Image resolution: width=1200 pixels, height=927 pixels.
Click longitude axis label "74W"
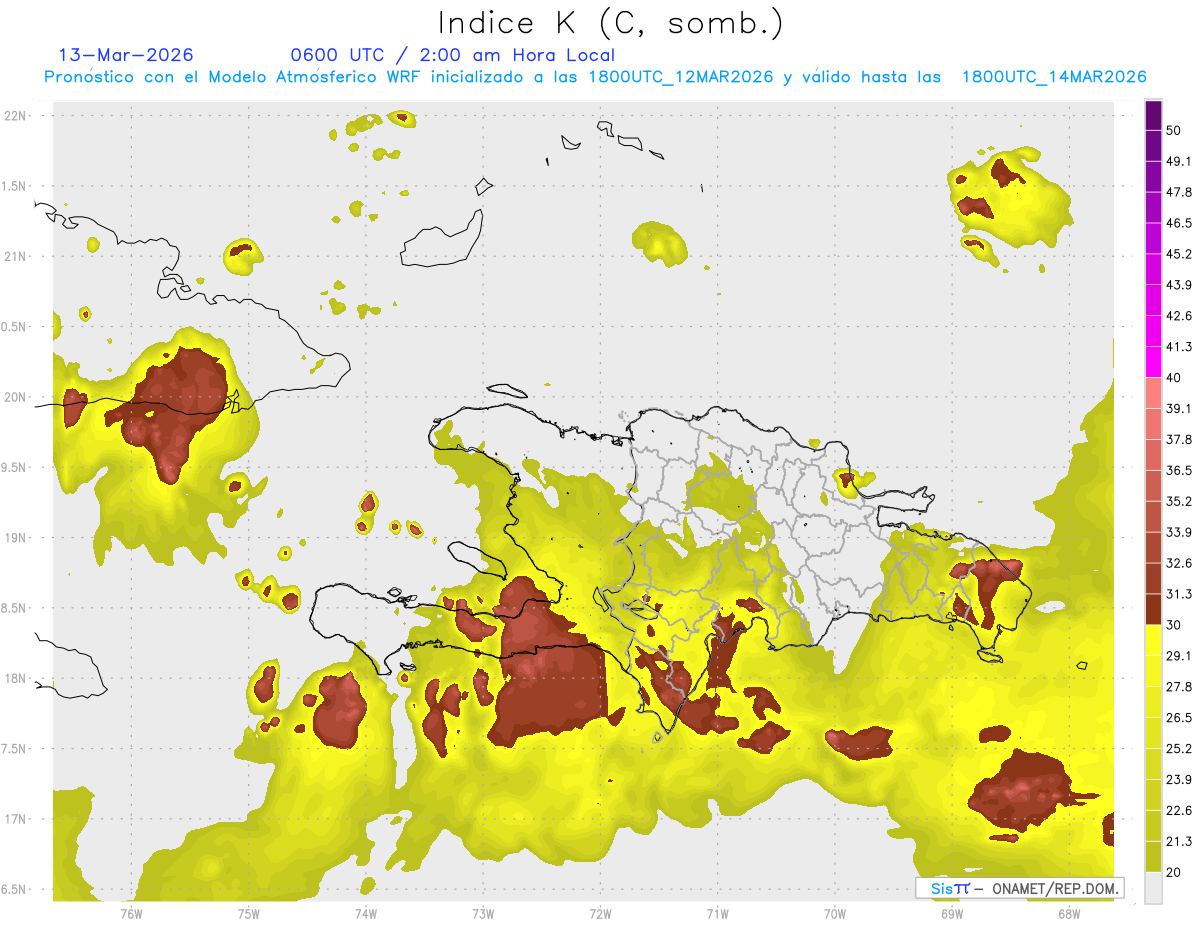click(365, 914)
